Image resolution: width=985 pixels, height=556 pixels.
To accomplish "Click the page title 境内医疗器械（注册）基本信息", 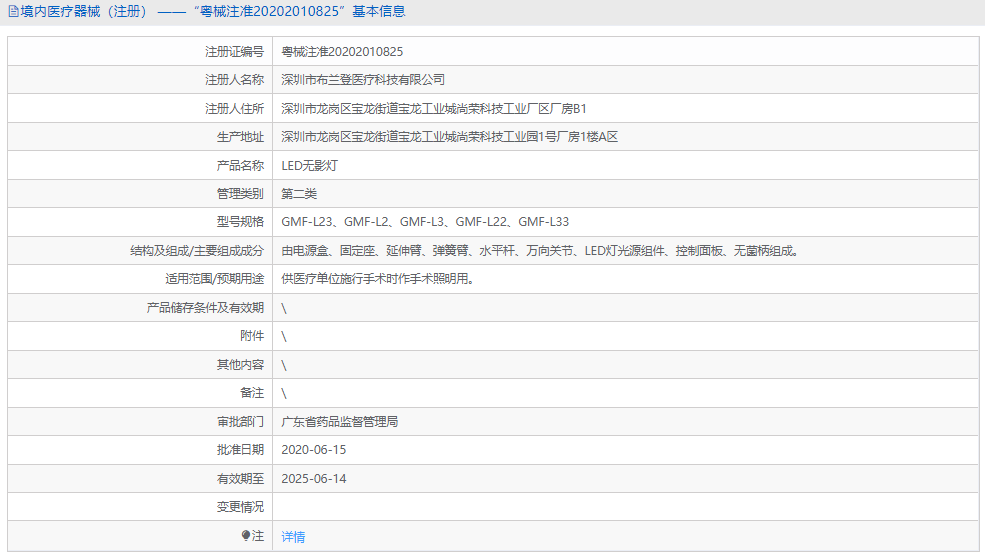I will point(212,11).
